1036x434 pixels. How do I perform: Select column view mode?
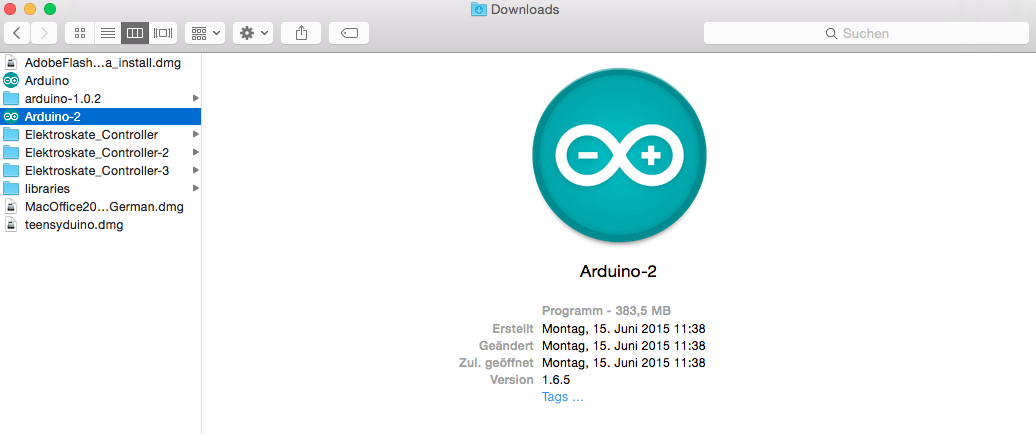pos(135,33)
